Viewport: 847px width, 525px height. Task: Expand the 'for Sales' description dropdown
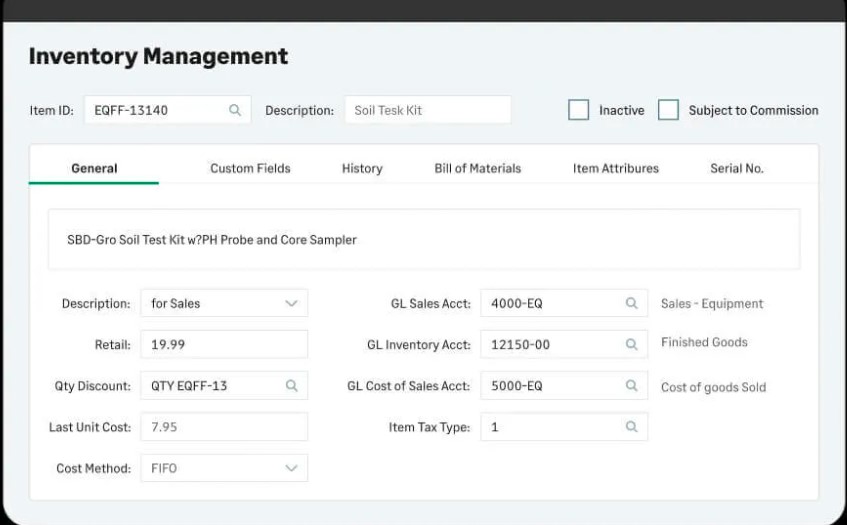pyautogui.click(x=224, y=303)
